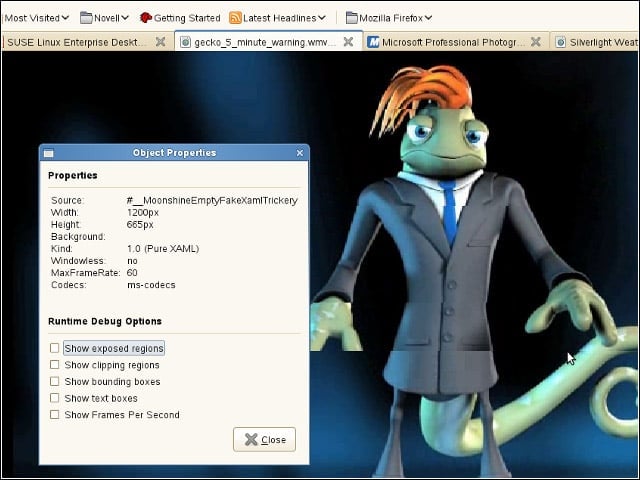640x480 pixels.
Task: Close the Object Properties dialog via title bar X
Action: click(300, 153)
